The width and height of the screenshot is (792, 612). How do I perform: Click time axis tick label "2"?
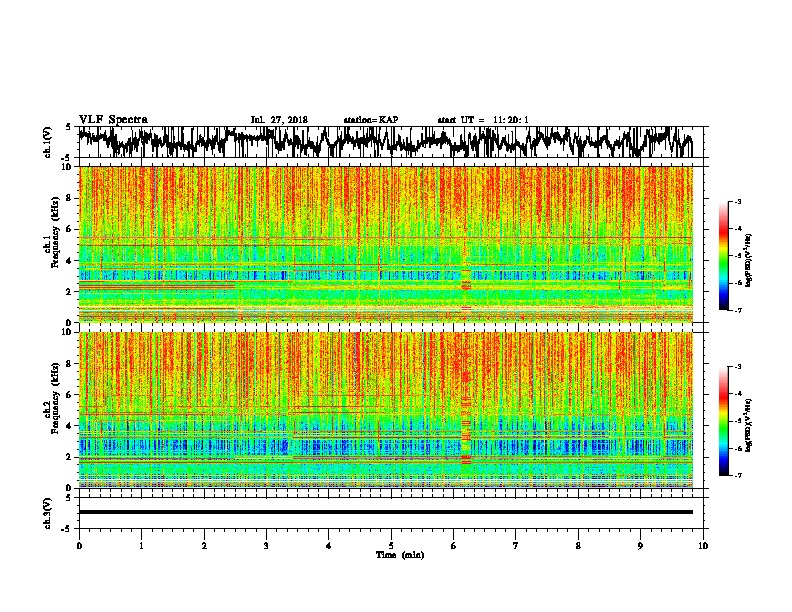click(x=204, y=546)
